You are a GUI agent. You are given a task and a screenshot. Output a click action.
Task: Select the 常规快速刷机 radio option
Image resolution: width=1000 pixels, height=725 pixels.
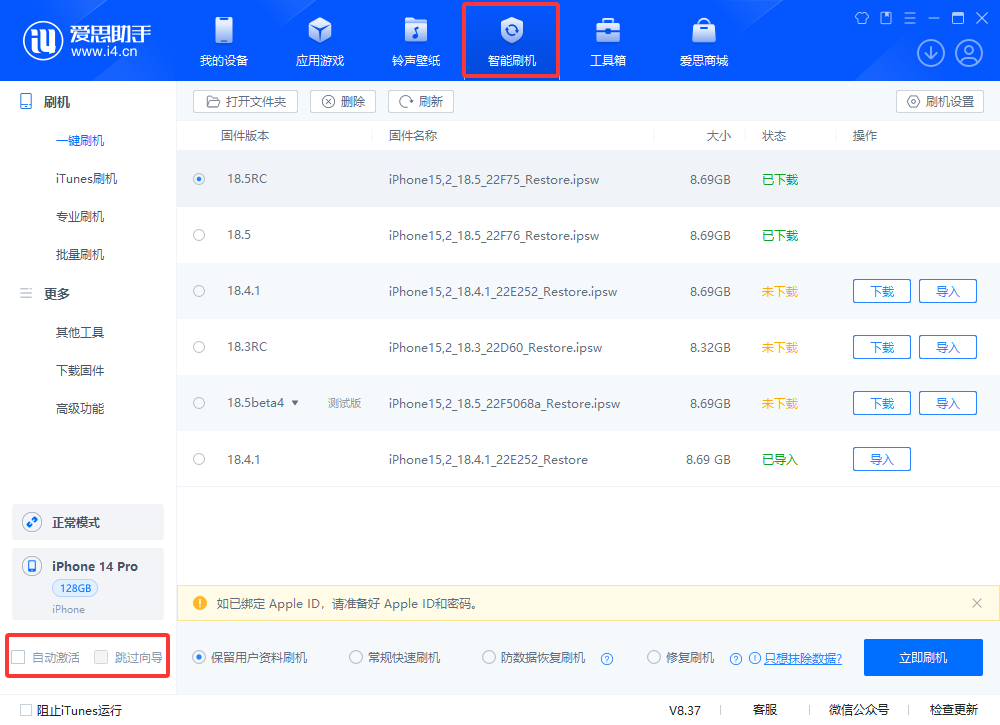tap(356, 657)
